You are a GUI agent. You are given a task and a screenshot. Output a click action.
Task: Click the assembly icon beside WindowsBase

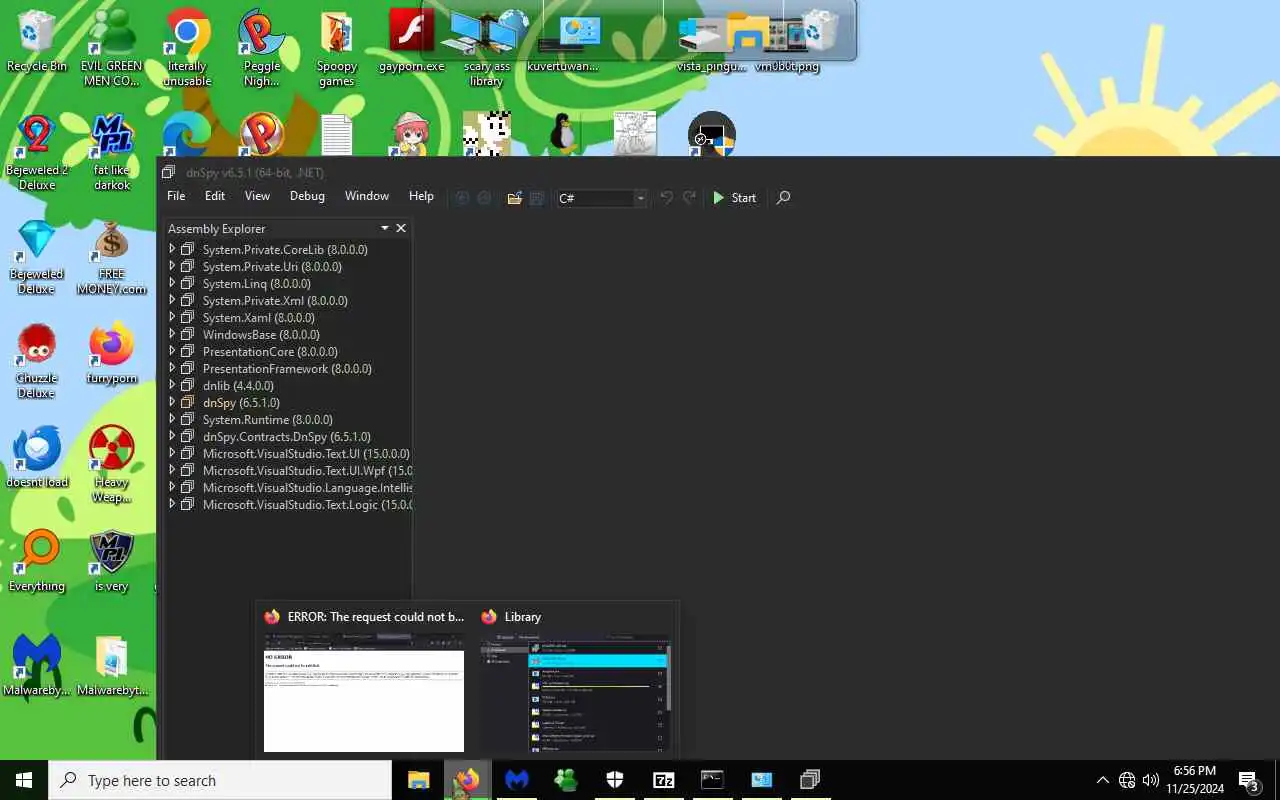tap(187, 334)
